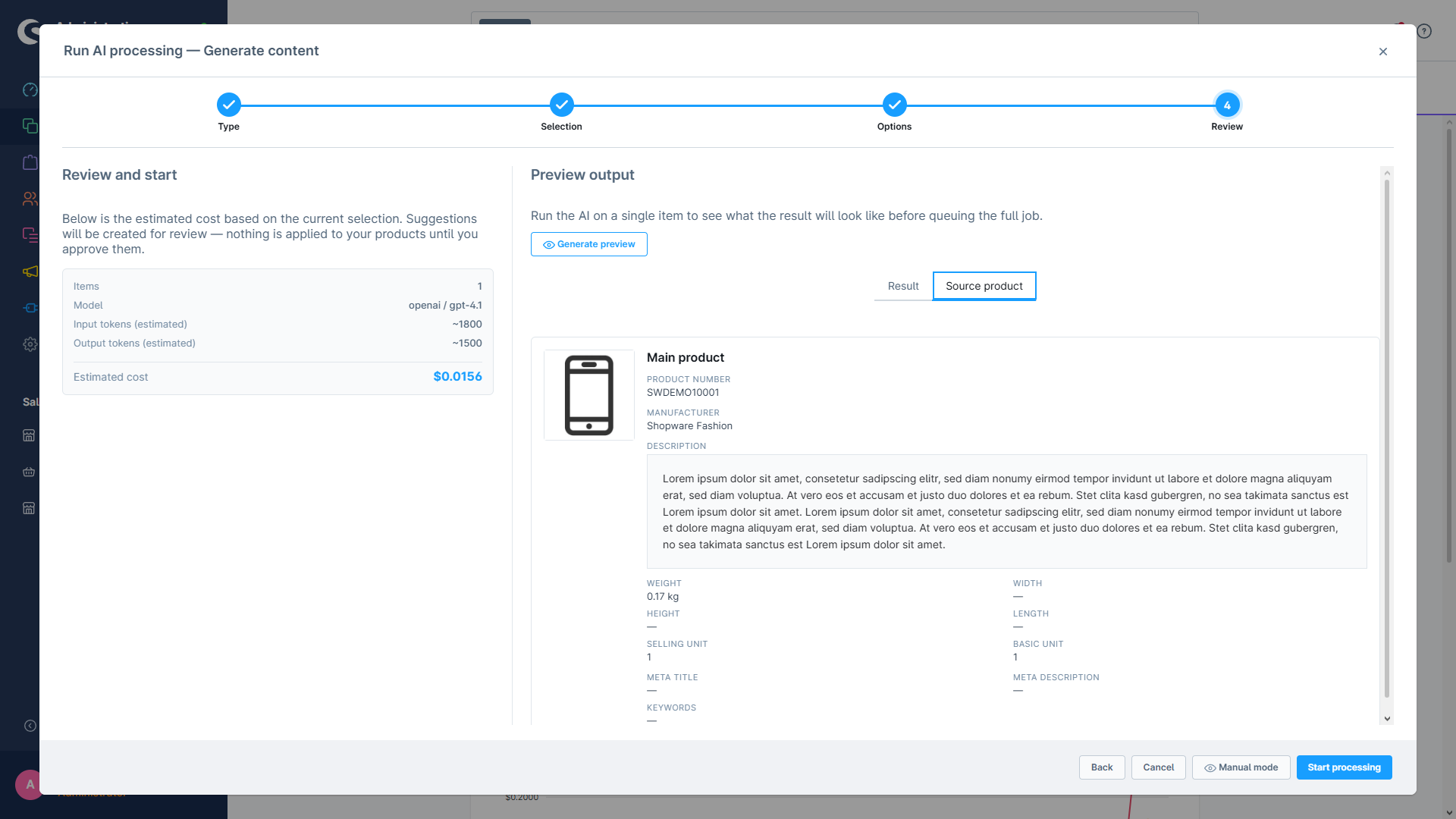
Task: Click the Main product heading
Action: click(686, 358)
